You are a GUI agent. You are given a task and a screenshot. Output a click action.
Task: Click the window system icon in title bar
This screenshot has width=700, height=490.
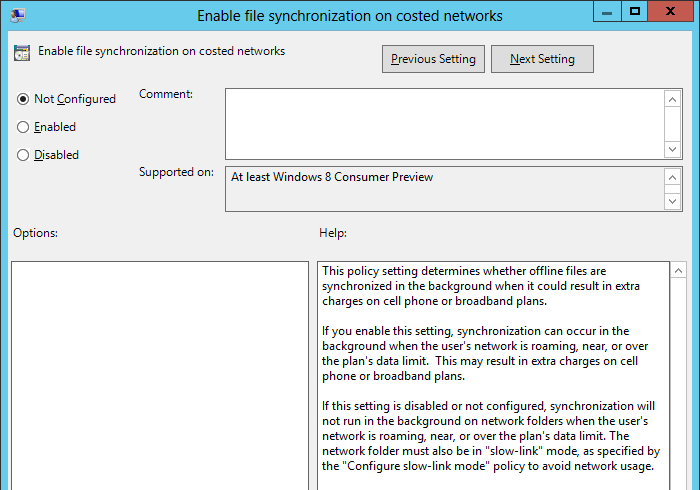(18, 15)
